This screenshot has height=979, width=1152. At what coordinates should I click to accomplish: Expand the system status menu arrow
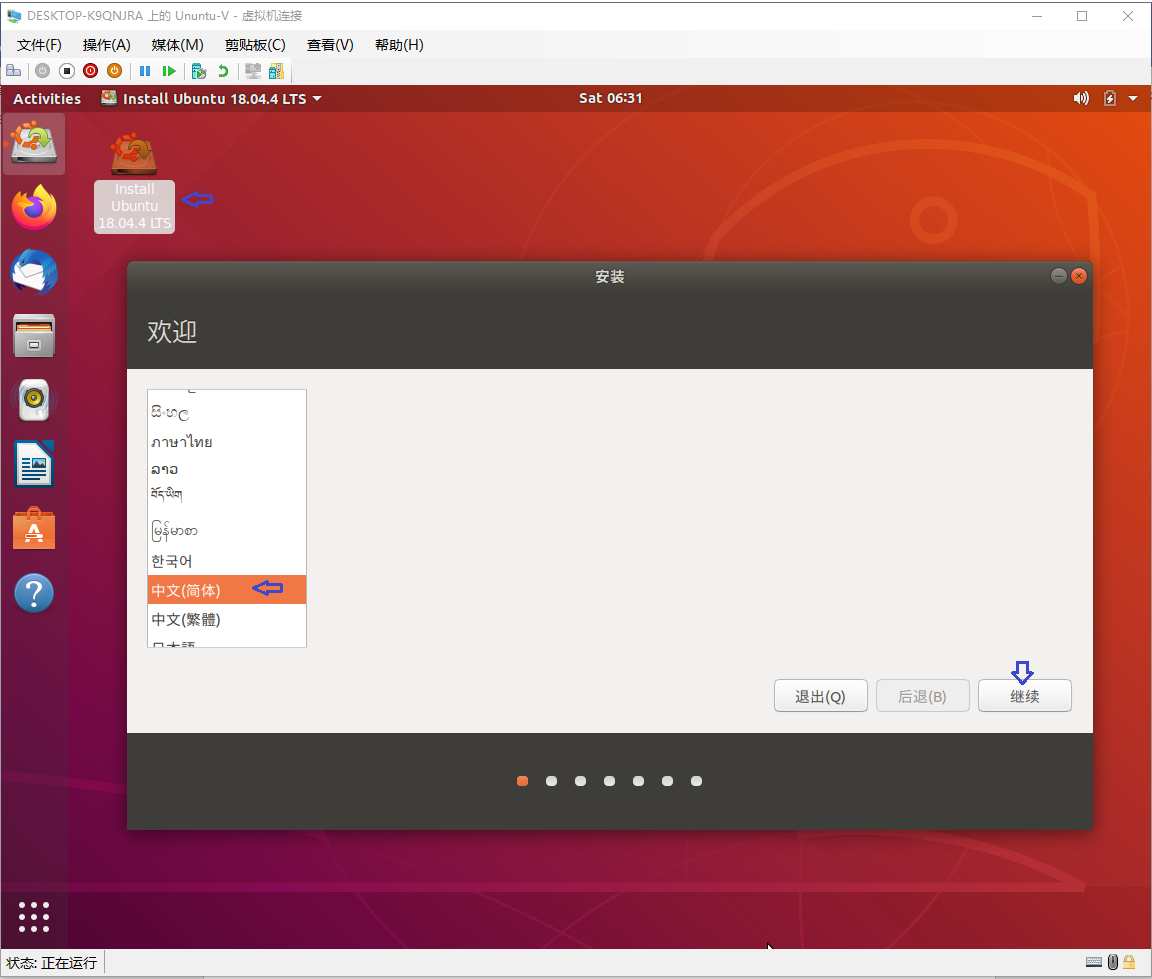pyautogui.click(x=1133, y=98)
